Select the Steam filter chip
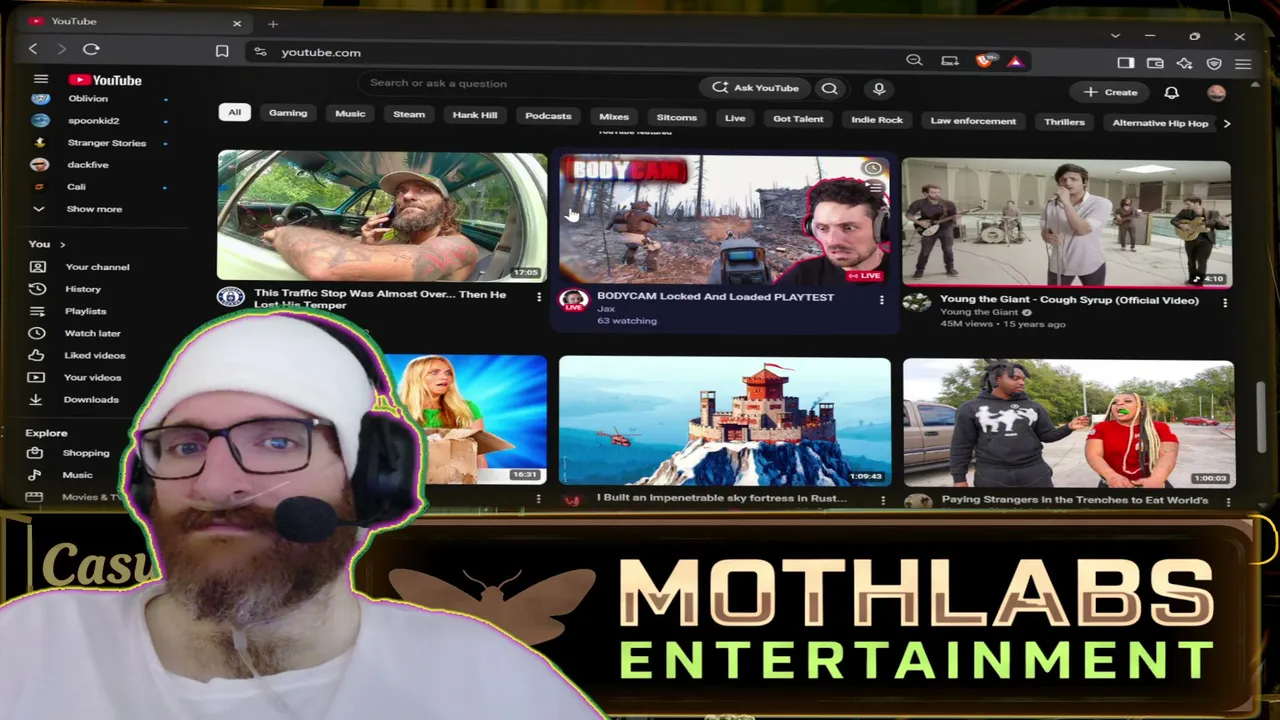This screenshot has height=720, width=1280. [409, 114]
